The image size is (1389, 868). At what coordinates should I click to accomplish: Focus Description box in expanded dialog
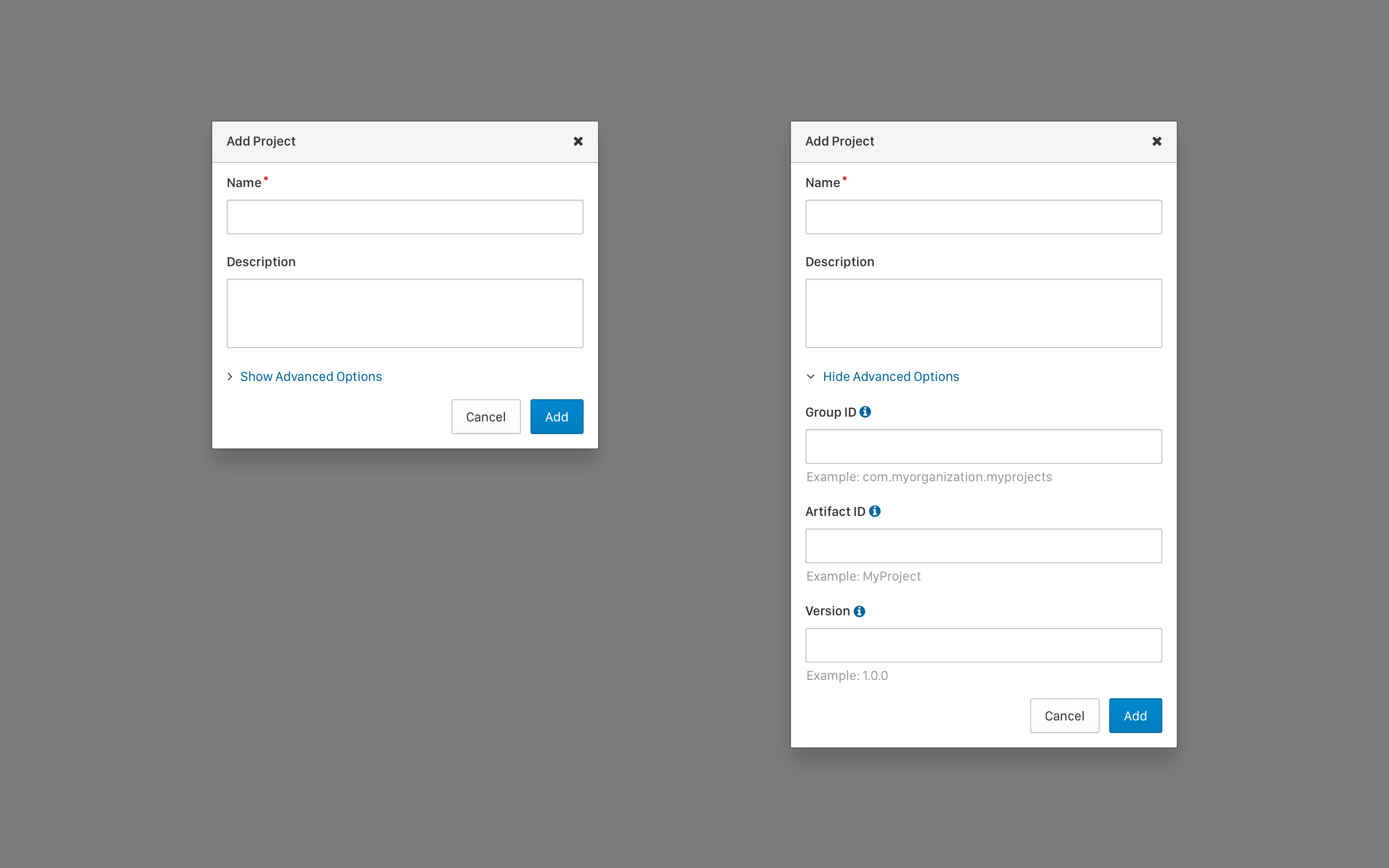coord(983,313)
